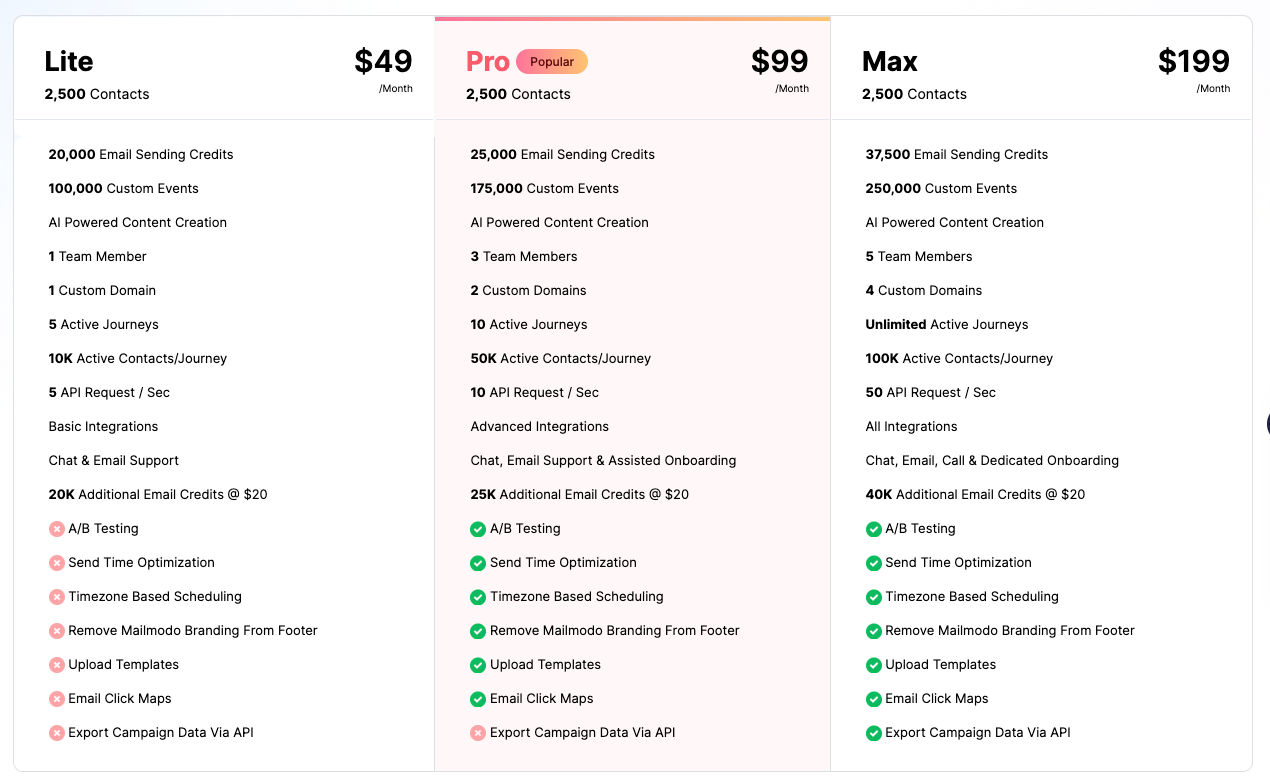Click red X beside Lite Upload Templates
Image resolution: width=1270 pixels, height=782 pixels.
57,665
